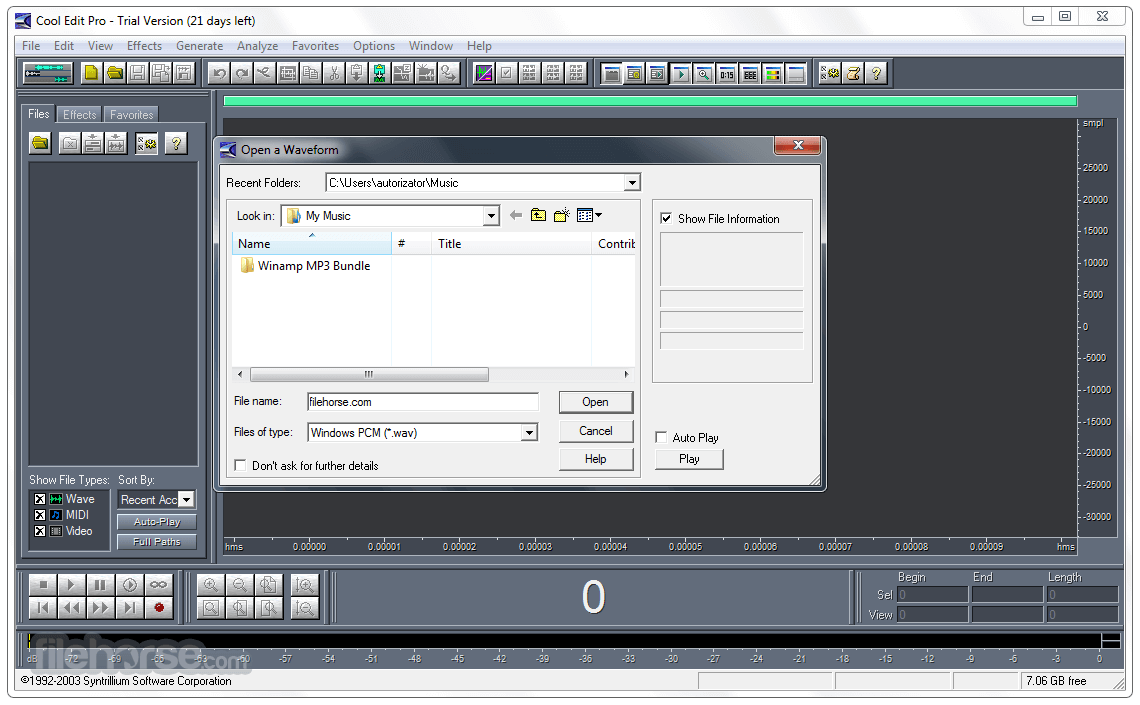The image size is (1140, 705).
Task: Click the options gear icon in Files panel
Action: pos(146,143)
